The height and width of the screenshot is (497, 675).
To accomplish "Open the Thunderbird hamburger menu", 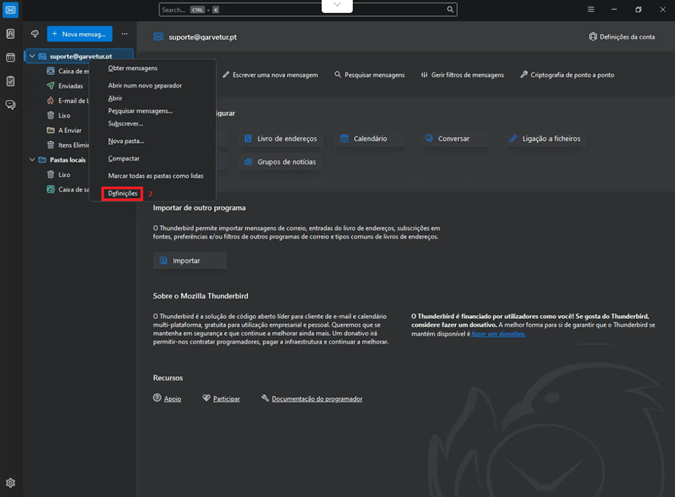I will click(x=591, y=9).
